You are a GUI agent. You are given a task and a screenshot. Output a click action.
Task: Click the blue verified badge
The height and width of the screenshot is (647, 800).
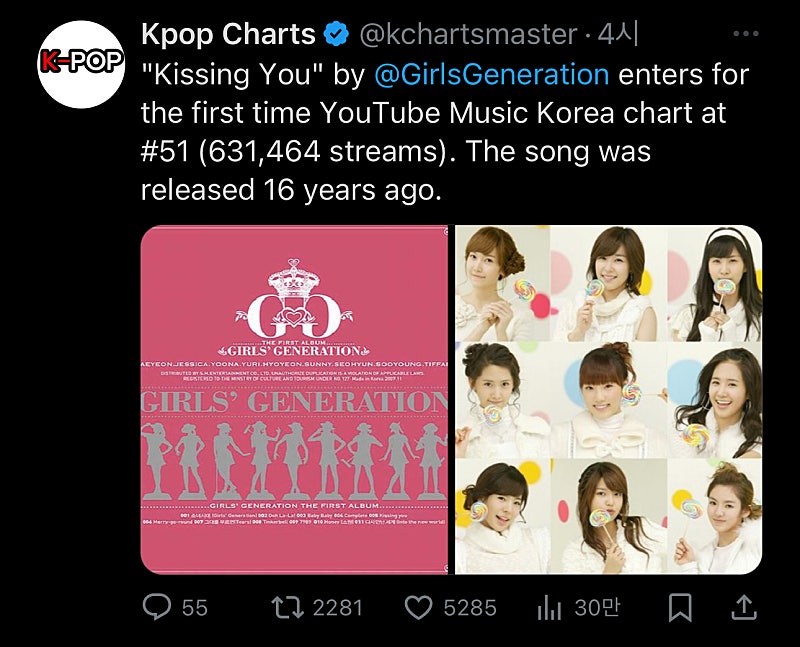[x=338, y=35]
